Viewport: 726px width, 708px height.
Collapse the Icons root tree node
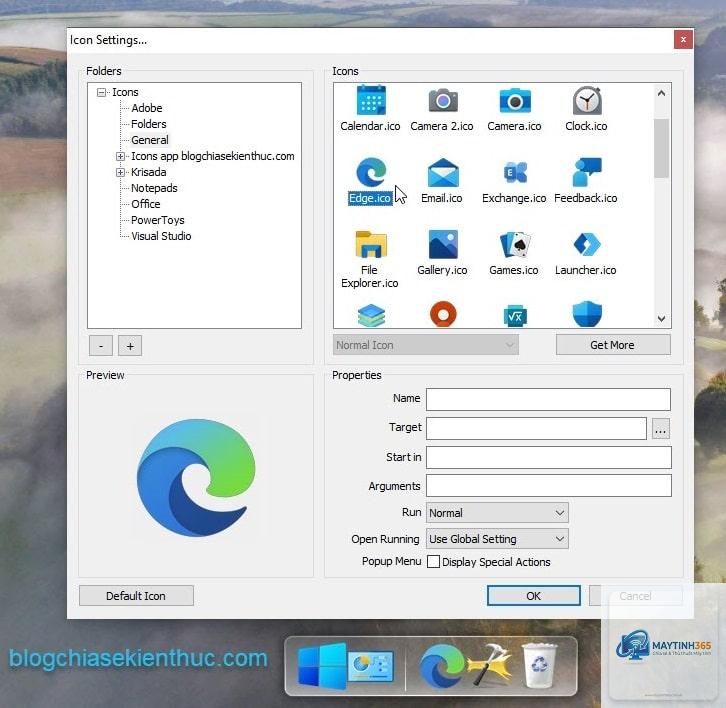[101, 92]
